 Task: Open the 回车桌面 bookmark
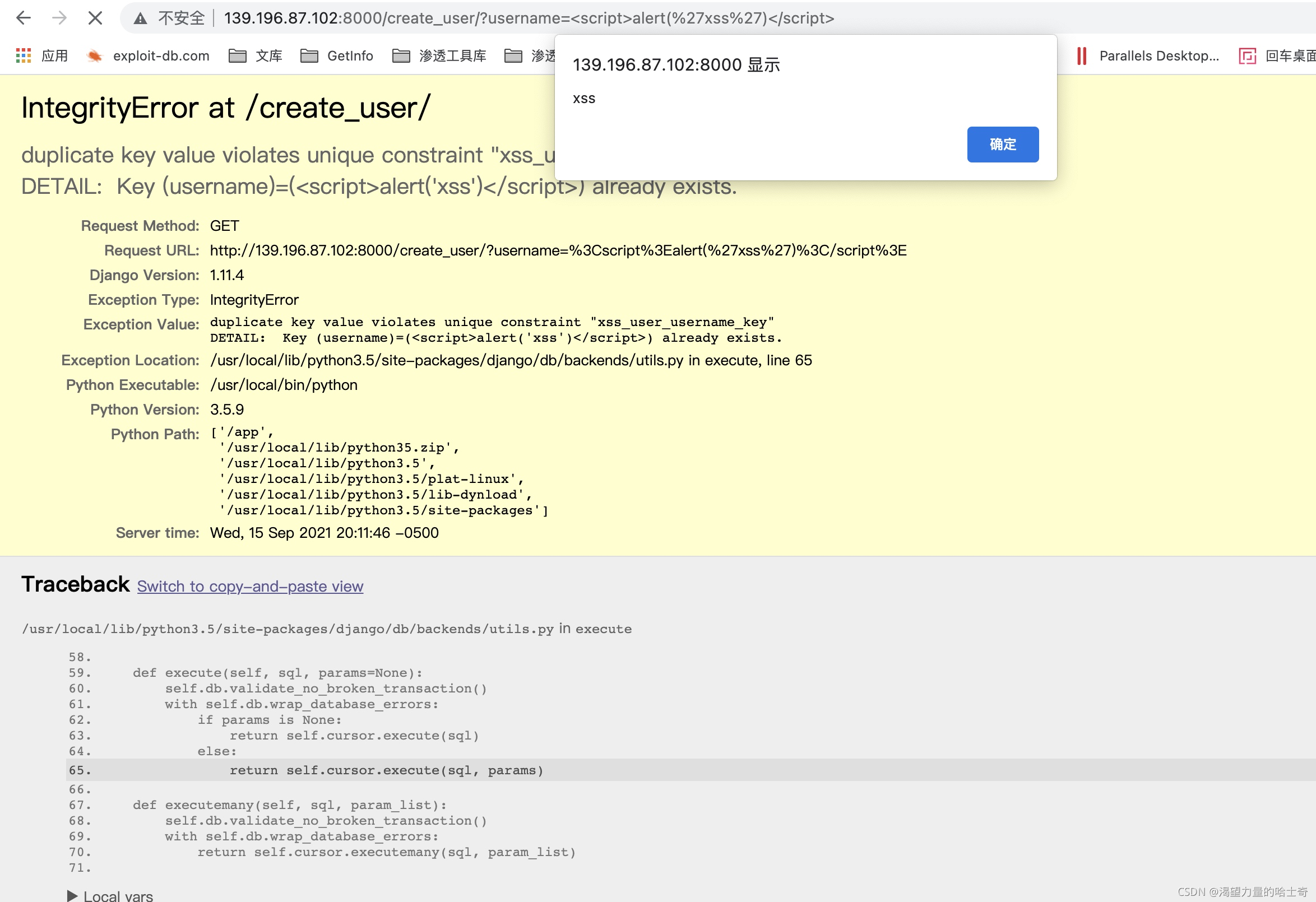coord(1277,55)
